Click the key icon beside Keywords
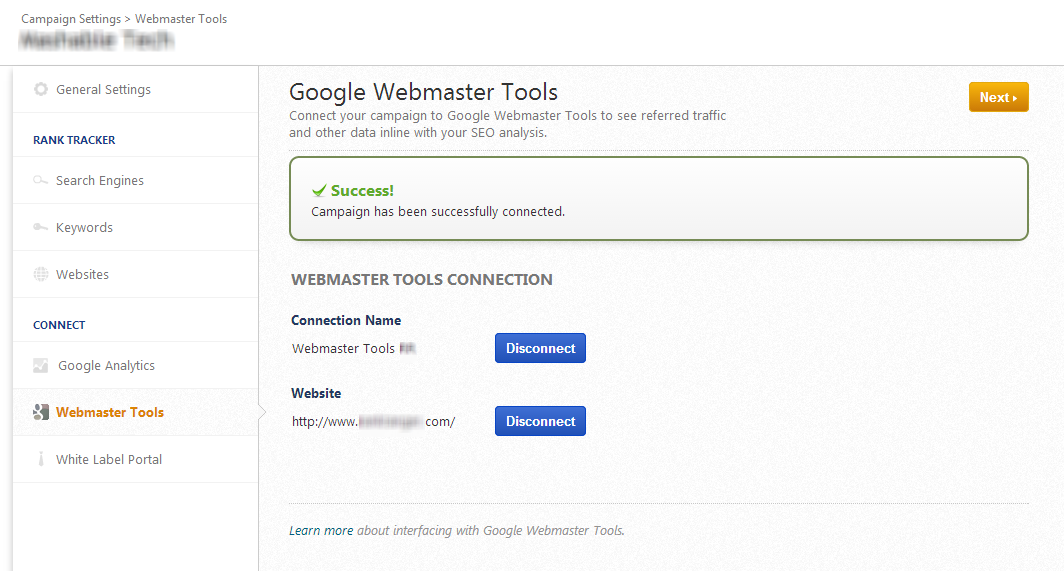The image size is (1064, 571). click(41, 228)
